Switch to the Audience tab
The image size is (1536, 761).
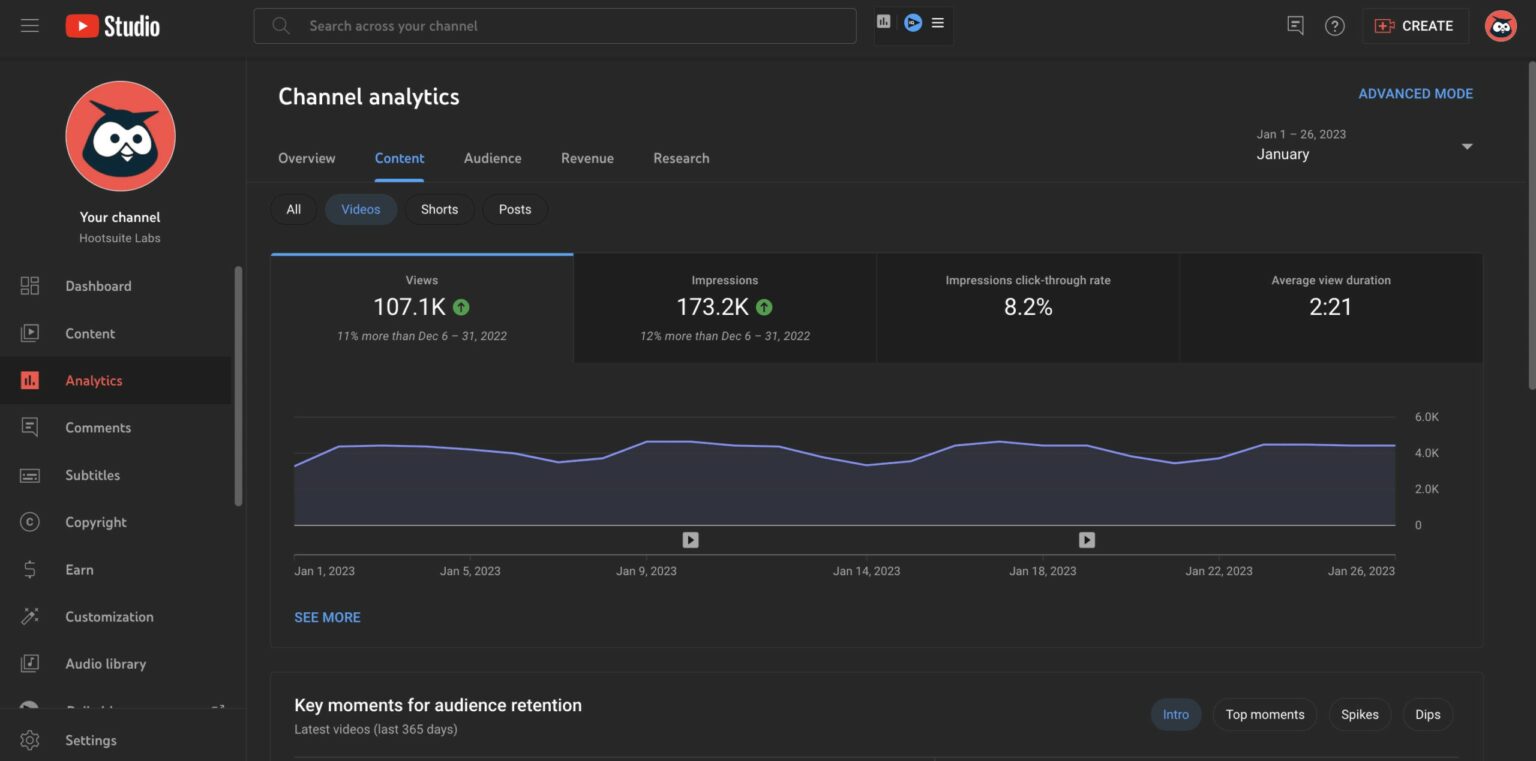coord(492,158)
